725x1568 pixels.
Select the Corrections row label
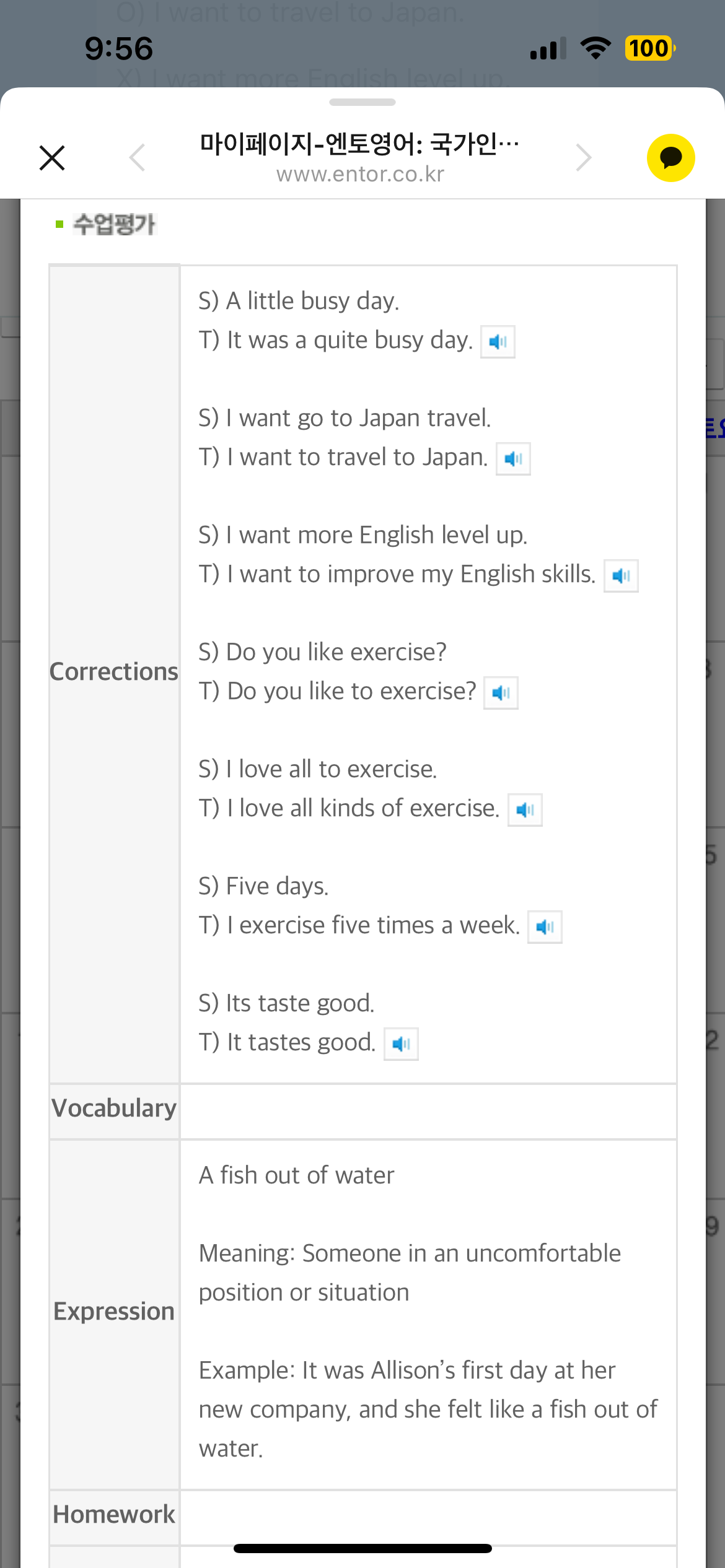[114, 672]
